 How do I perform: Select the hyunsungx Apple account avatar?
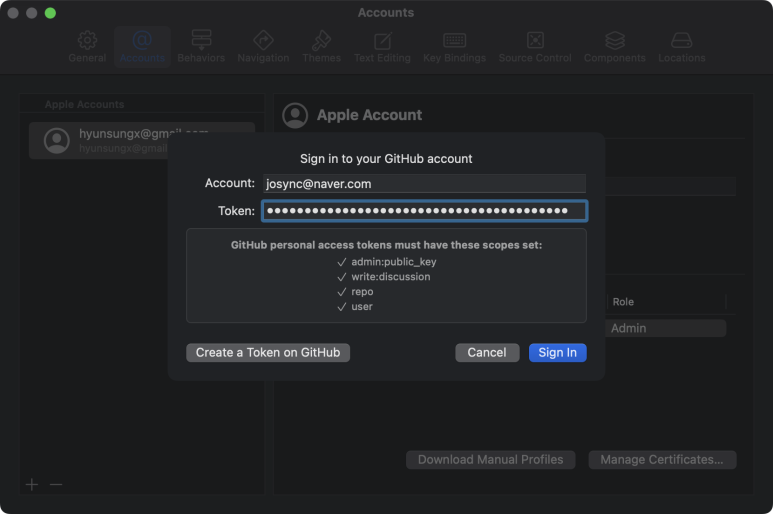[x=57, y=141]
